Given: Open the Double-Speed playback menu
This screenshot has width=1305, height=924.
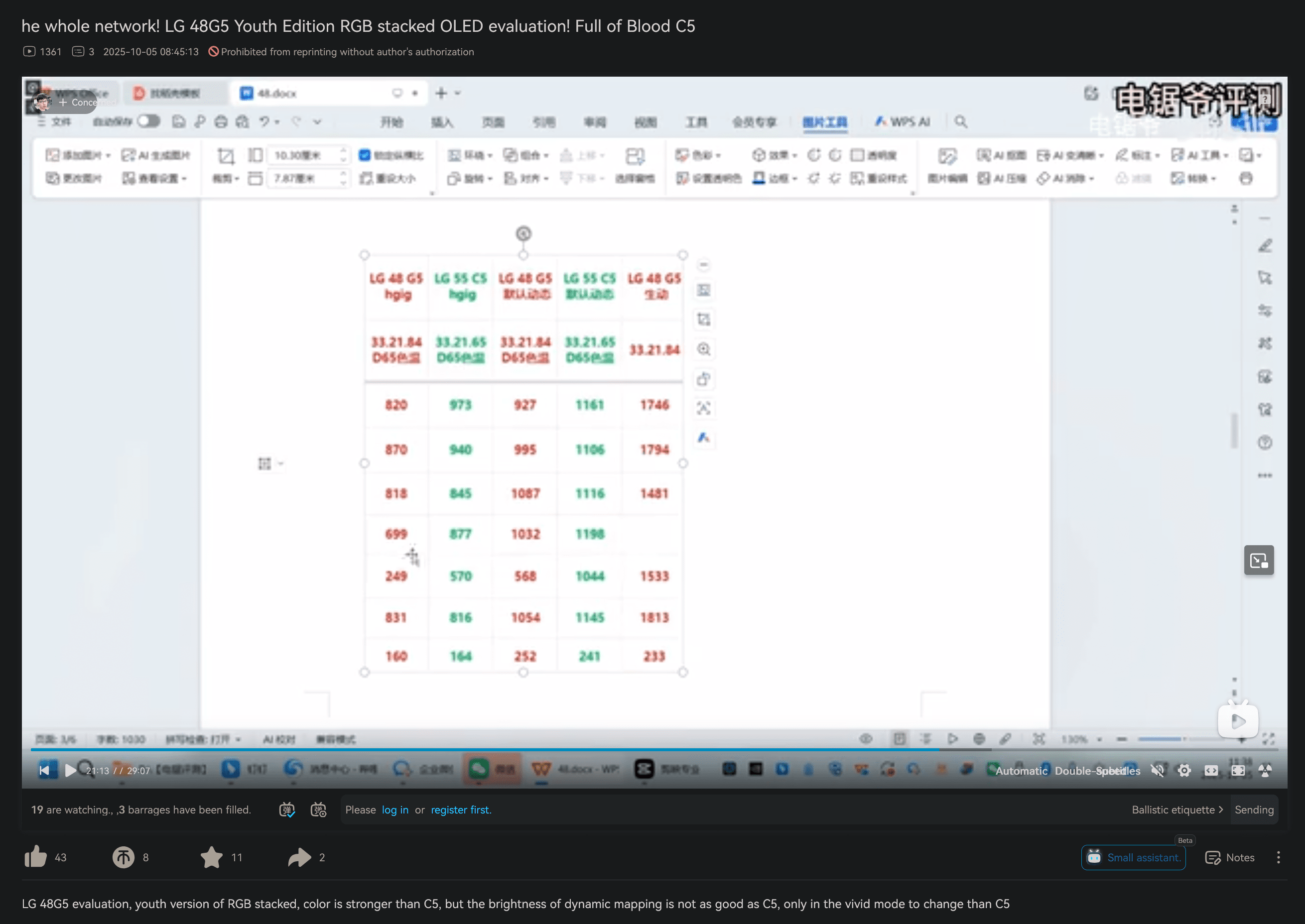Looking at the screenshot, I should pos(1081,770).
